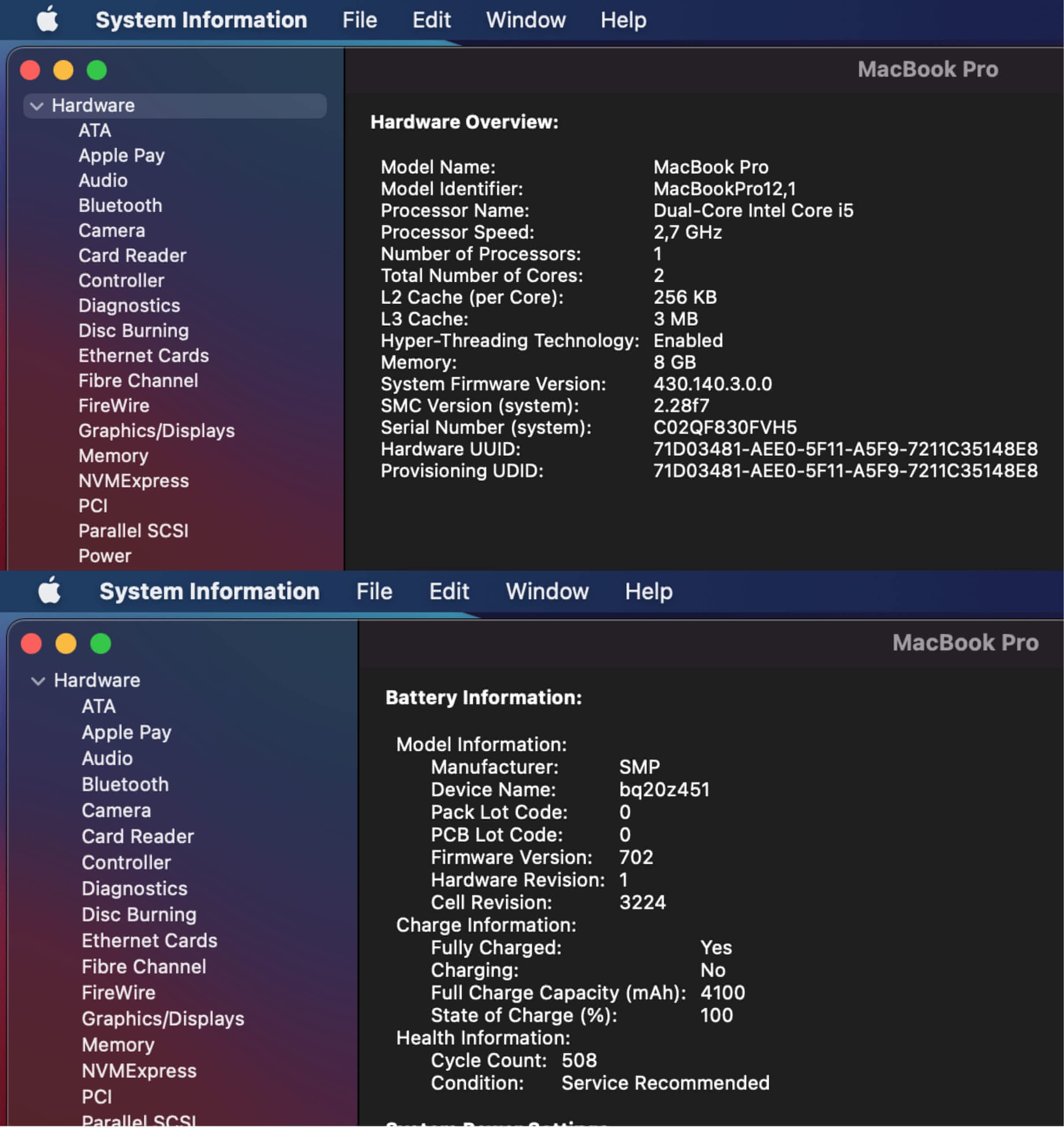Open the File menu in the top menu bar
1064x1128 pixels.
[359, 20]
